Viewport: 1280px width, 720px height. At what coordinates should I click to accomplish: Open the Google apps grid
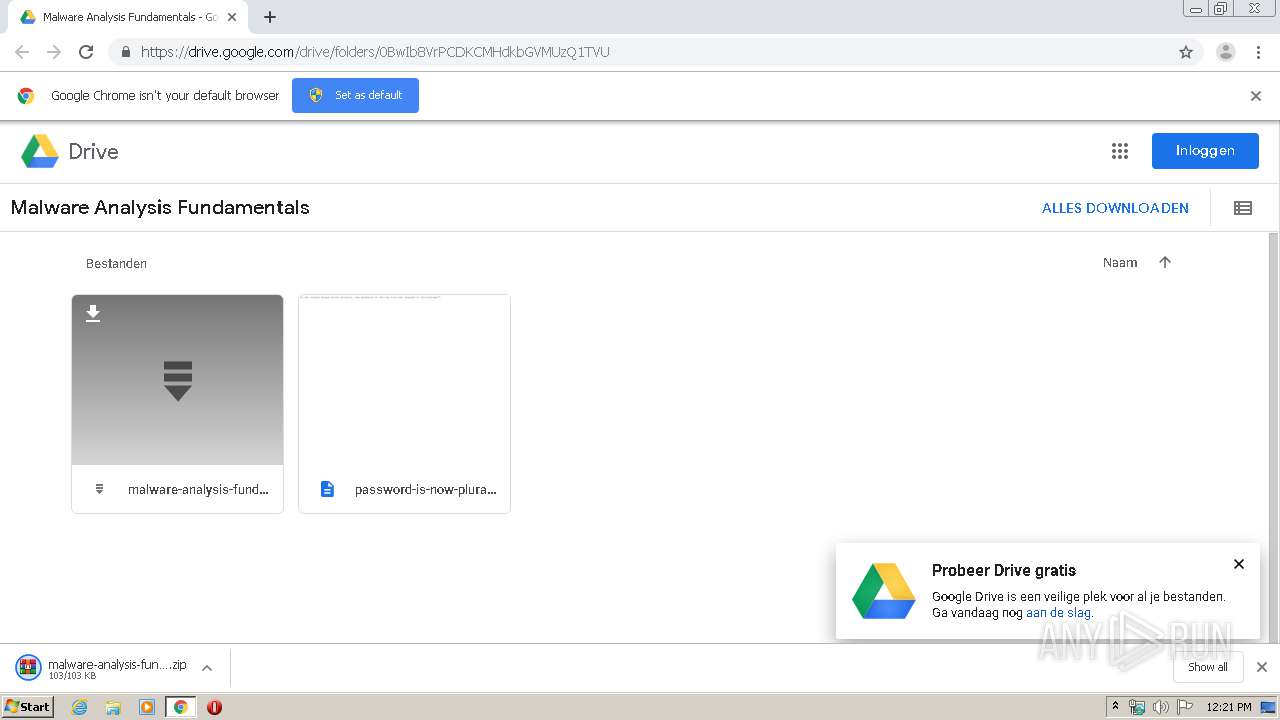(1120, 151)
